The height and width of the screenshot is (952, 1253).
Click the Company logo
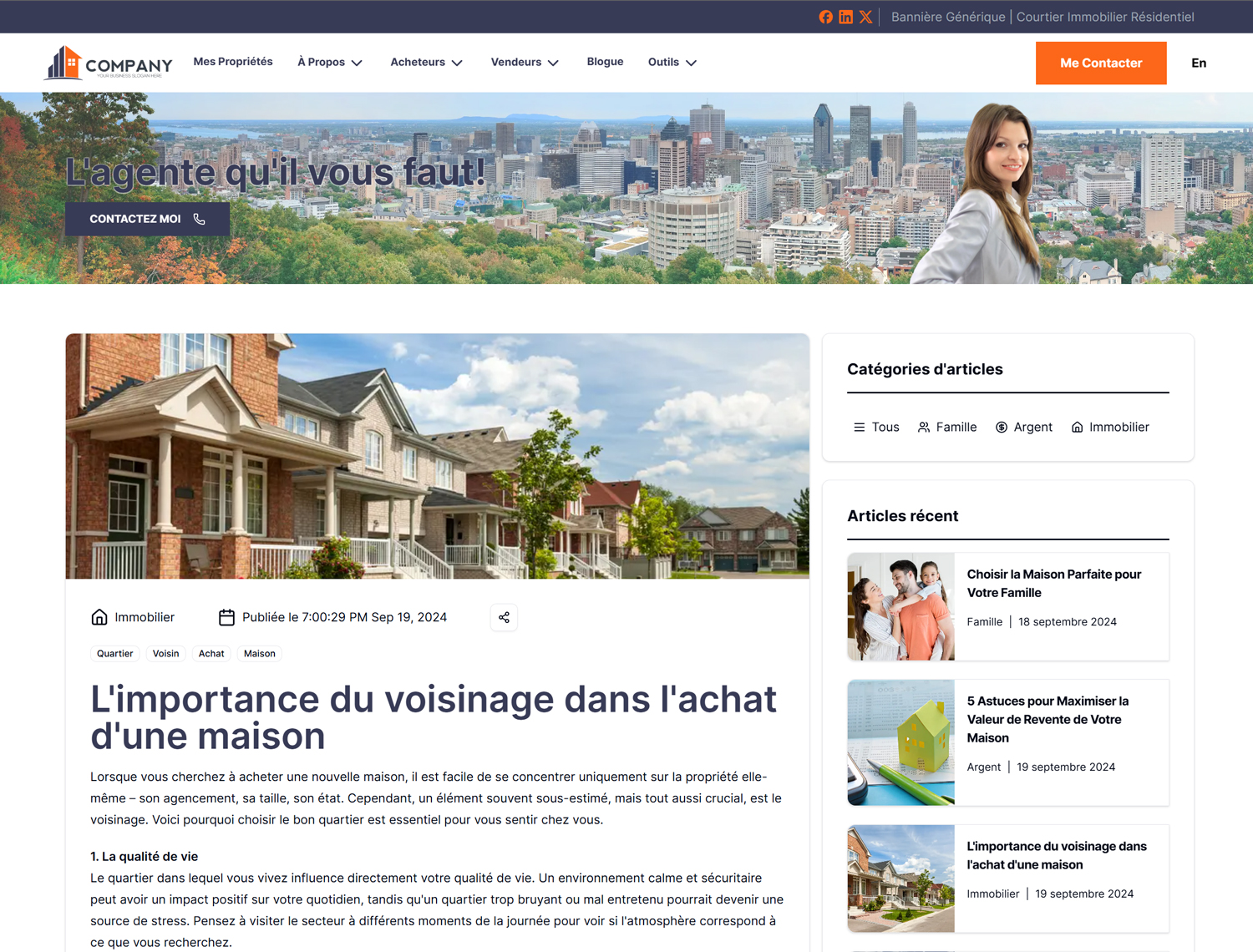pyautogui.click(x=108, y=62)
